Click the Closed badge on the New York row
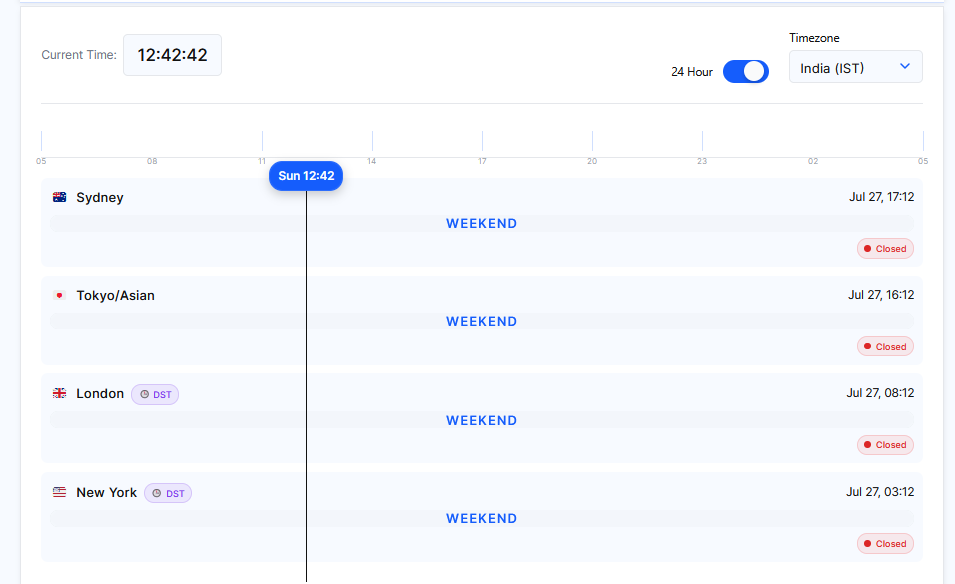This screenshot has height=584, width=955. point(885,543)
